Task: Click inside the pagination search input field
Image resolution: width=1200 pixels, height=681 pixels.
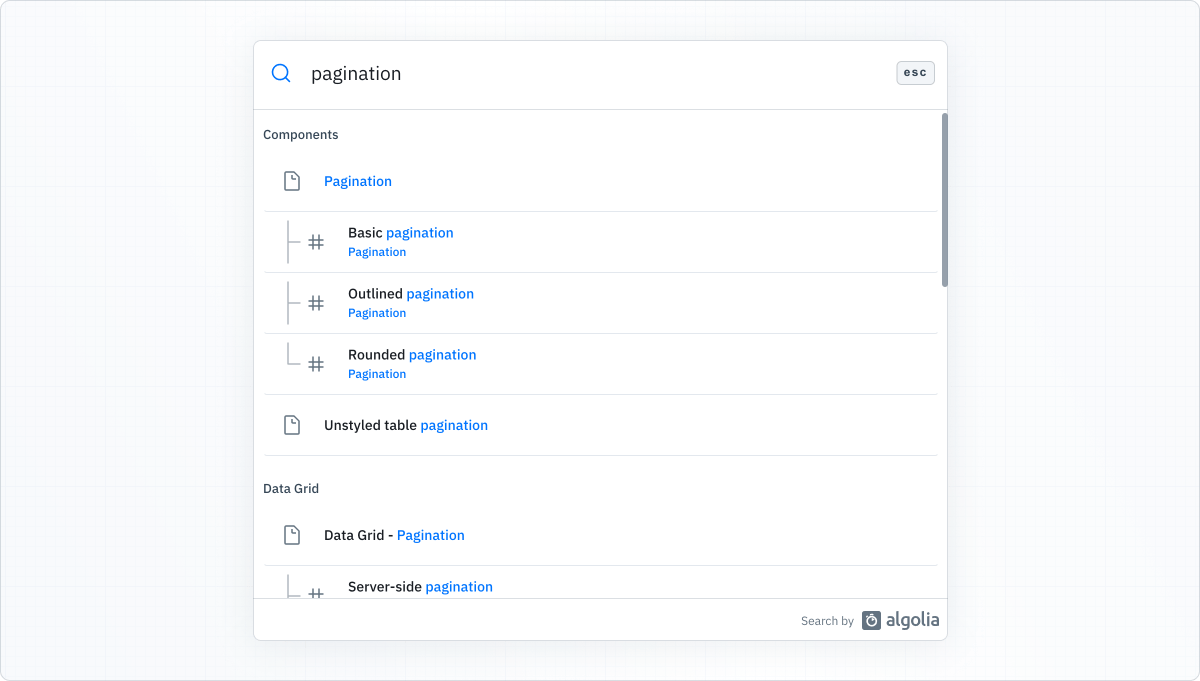Action: point(500,73)
